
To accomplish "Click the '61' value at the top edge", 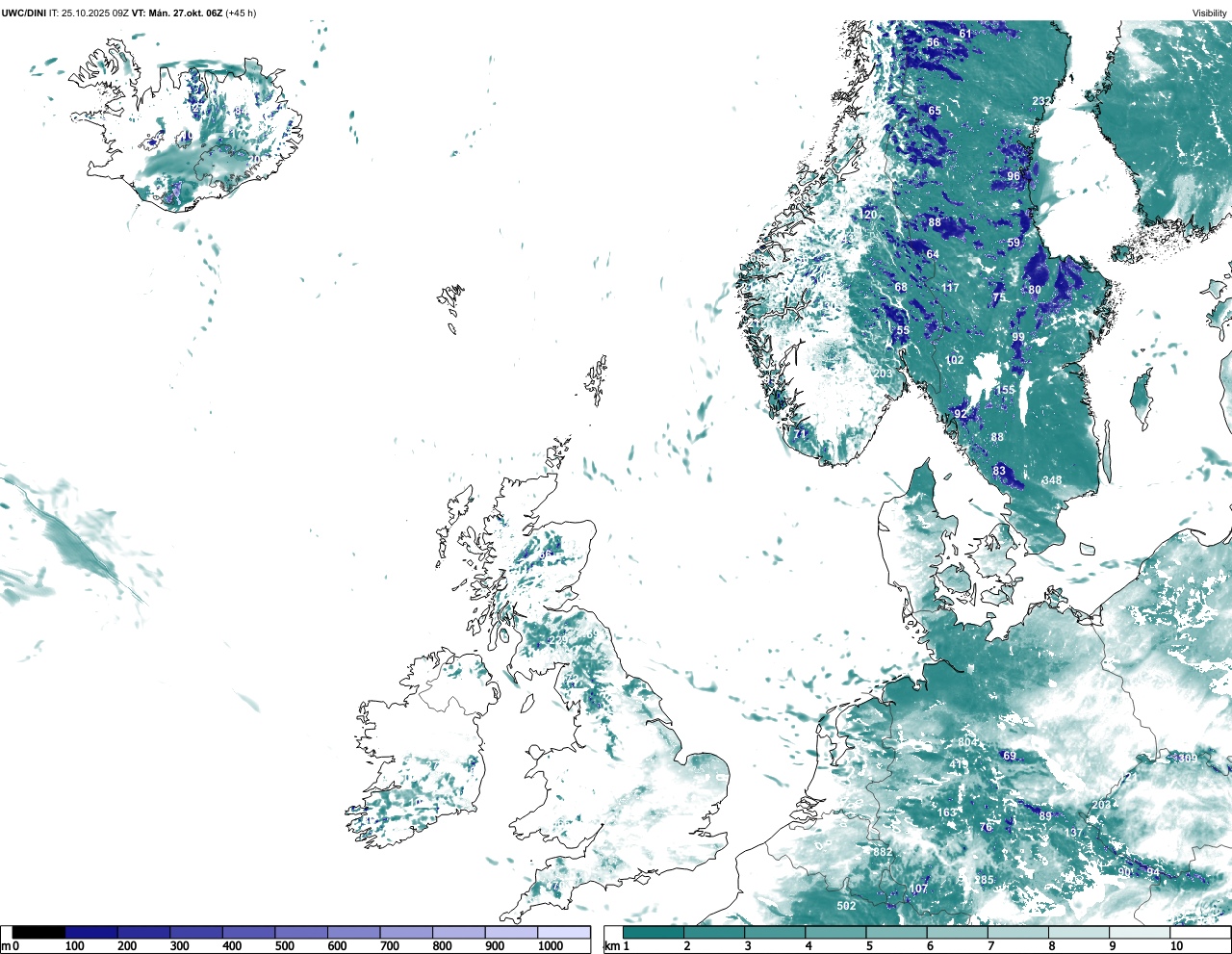I will [x=965, y=34].
